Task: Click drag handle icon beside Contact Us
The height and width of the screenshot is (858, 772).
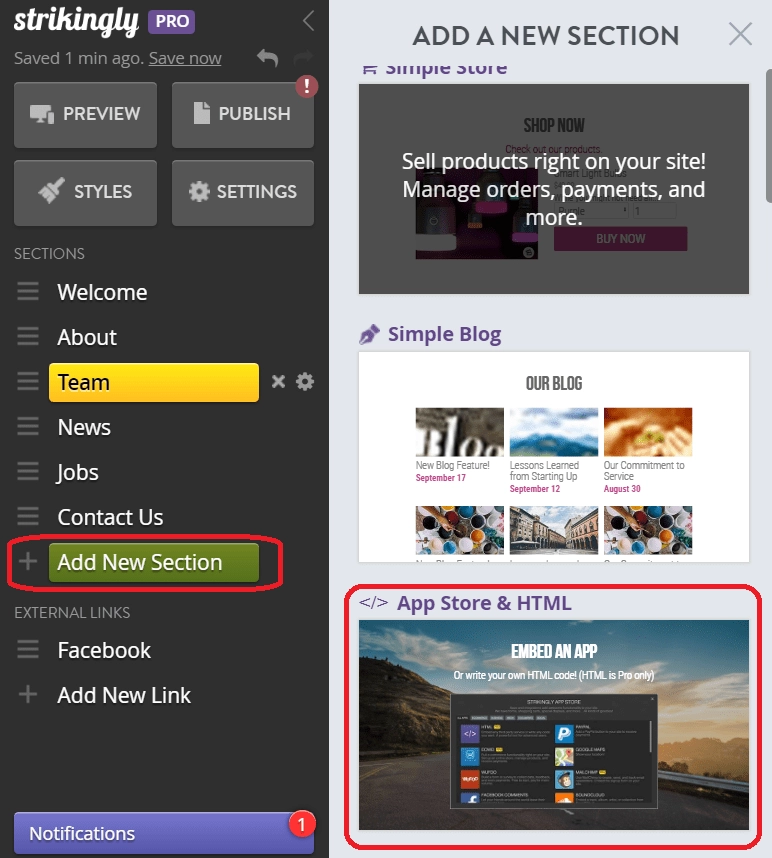Action: point(28,516)
